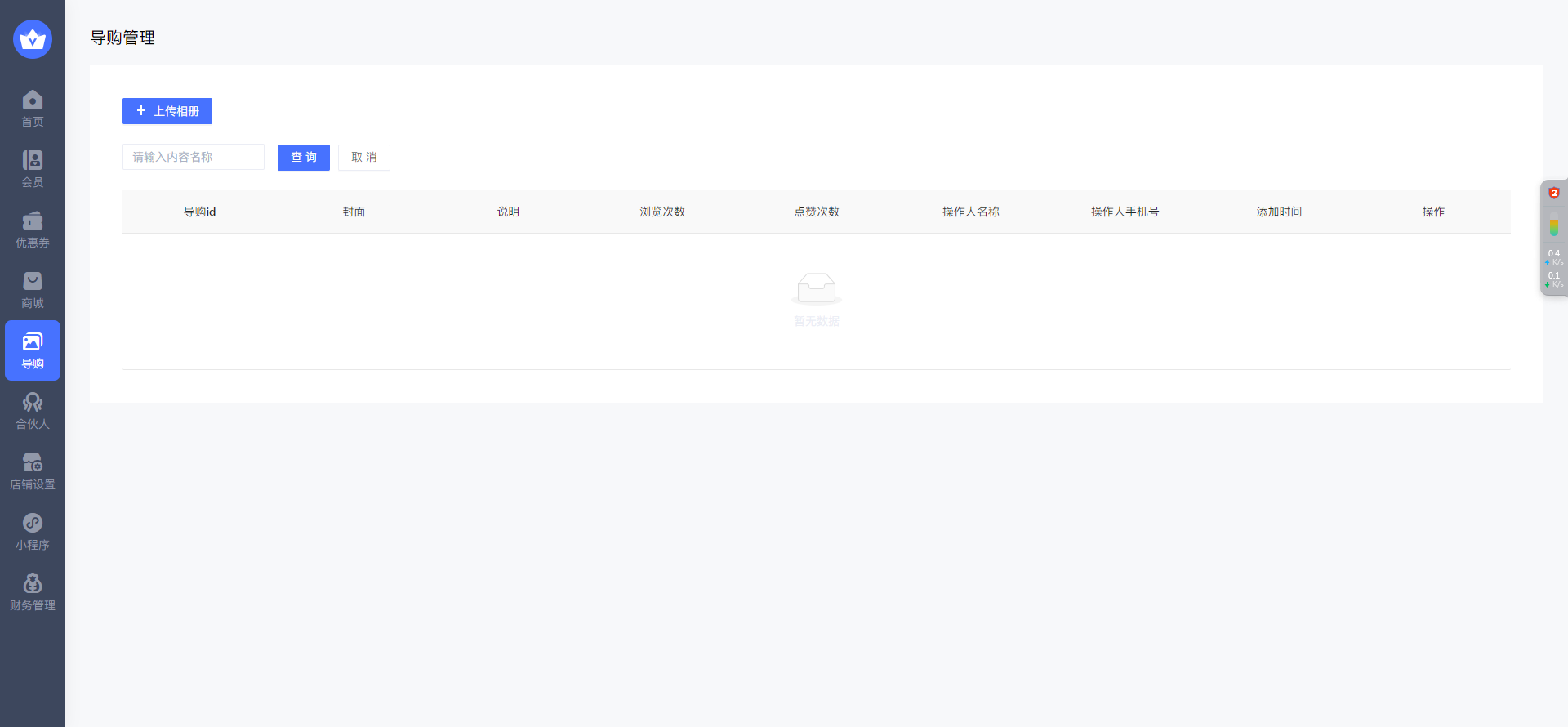This screenshot has height=727, width=1568.
Task: Click the 添加时间 column header
Action: (x=1279, y=212)
